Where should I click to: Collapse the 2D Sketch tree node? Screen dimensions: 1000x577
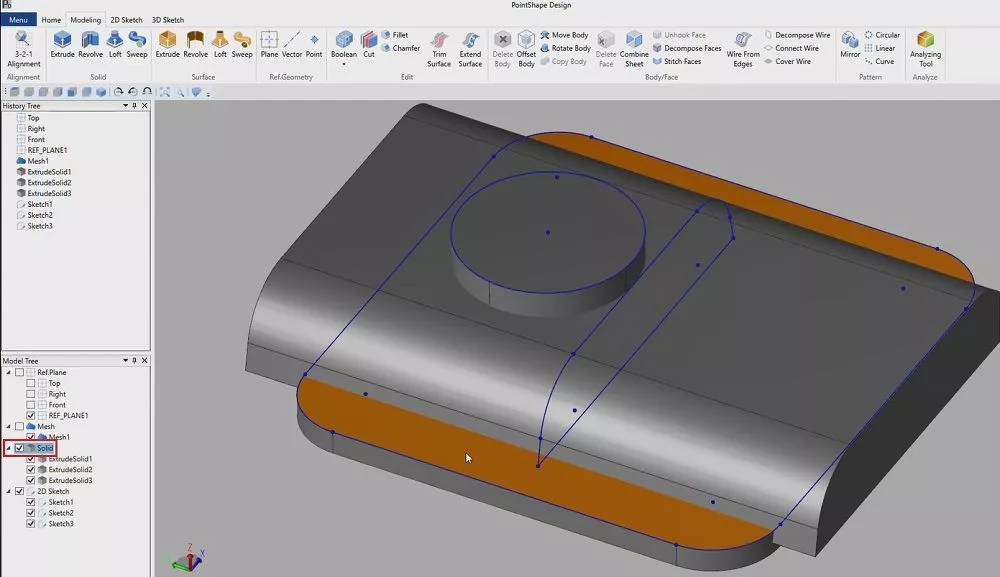coord(8,491)
